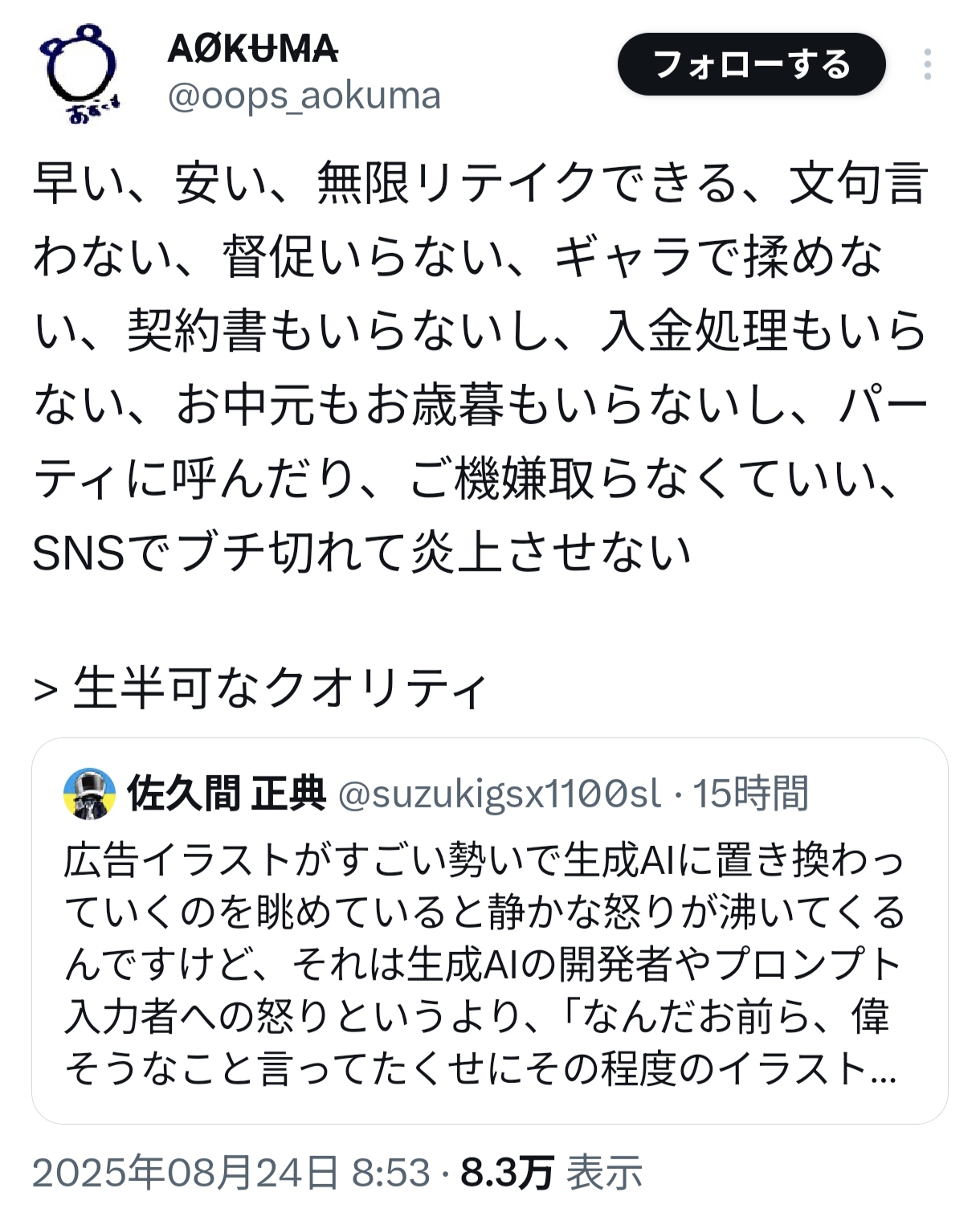Image resolution: width=980 pixels, height=1213 pixels.
Task: Open the @oops_aokuma handle link
Action: (x=304, y=96)
